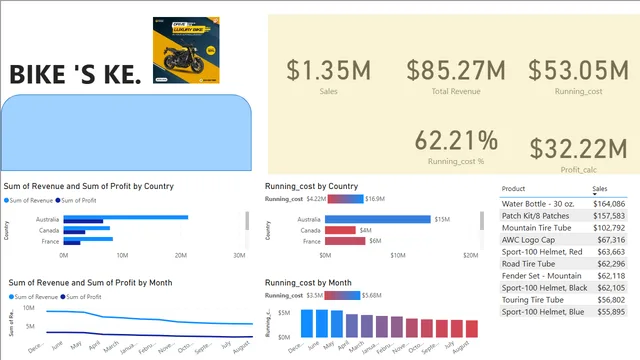The width and height of the screenshot is (640, 360).
Task: Sort table by Sales column header
Action: [600, 189]
